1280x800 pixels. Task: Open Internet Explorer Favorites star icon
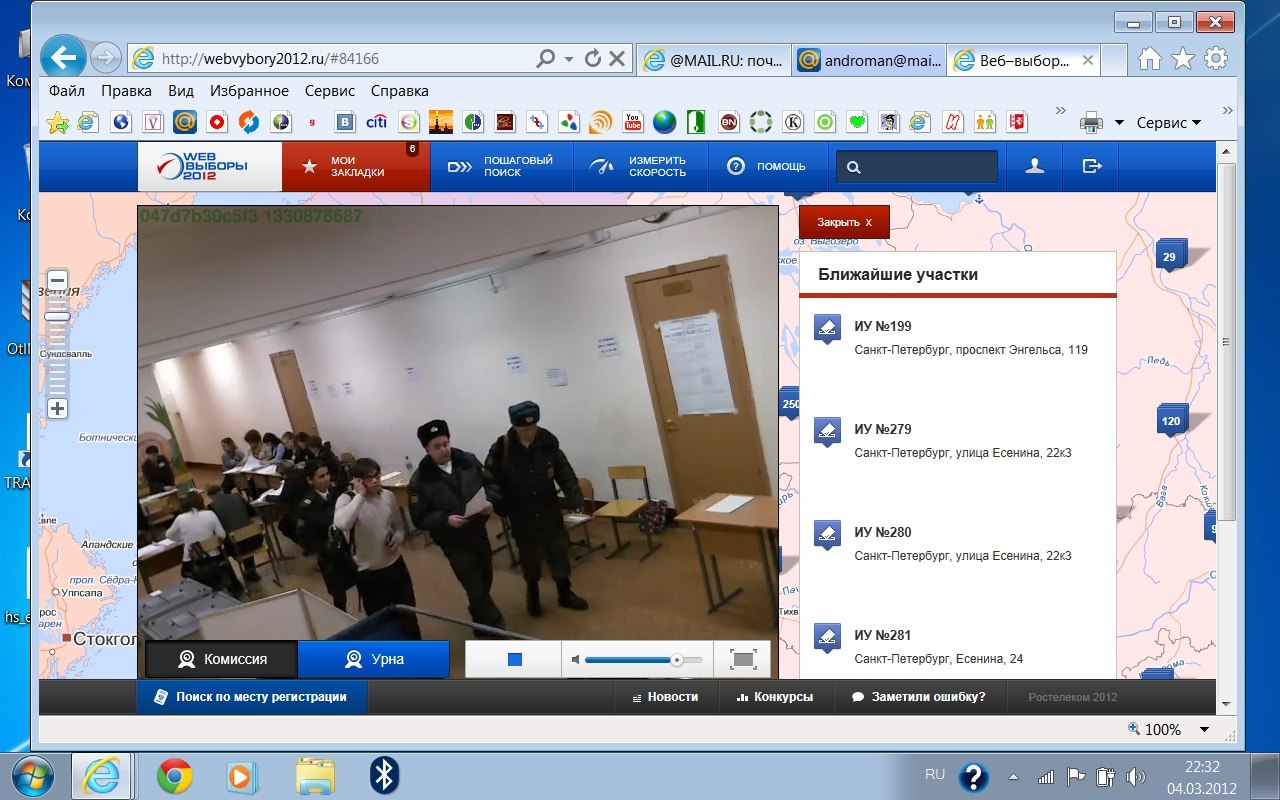coord(1183,59)
